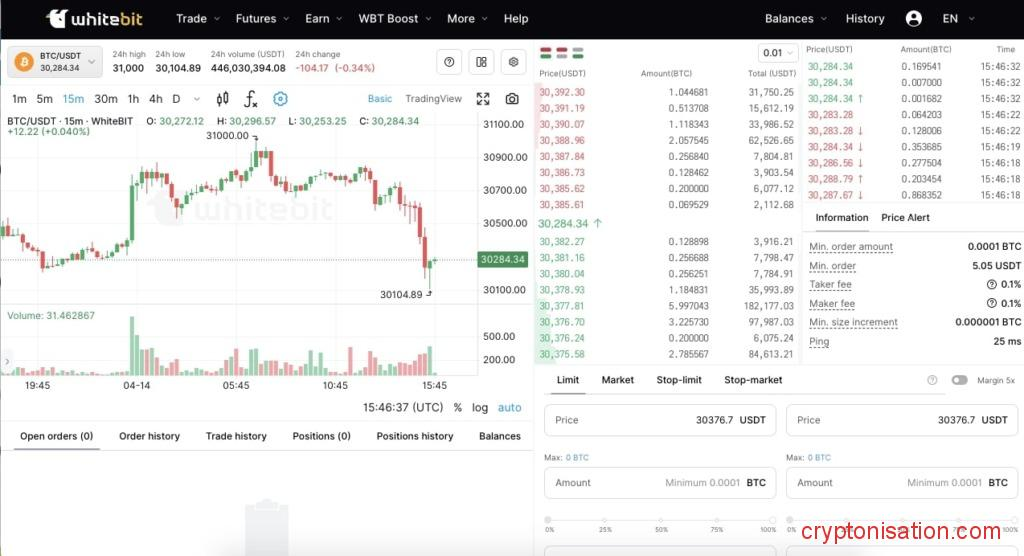Click the help question mark icon near chart
Image resolution: width=1024 pixels, height=556 pixels.
point(449,62)
